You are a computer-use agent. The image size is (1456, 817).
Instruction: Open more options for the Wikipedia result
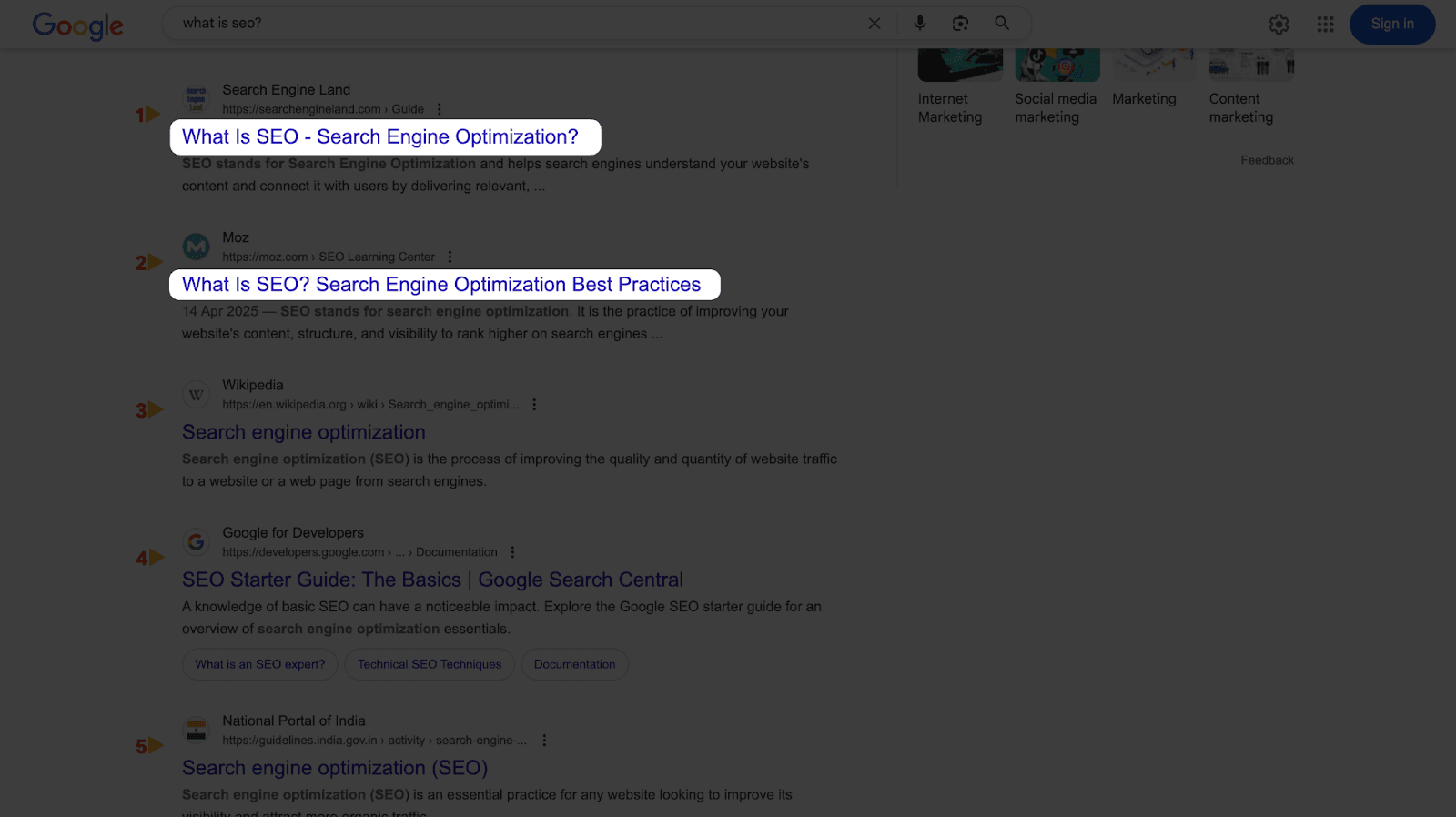pyautogui.click(x=534, y=405)
